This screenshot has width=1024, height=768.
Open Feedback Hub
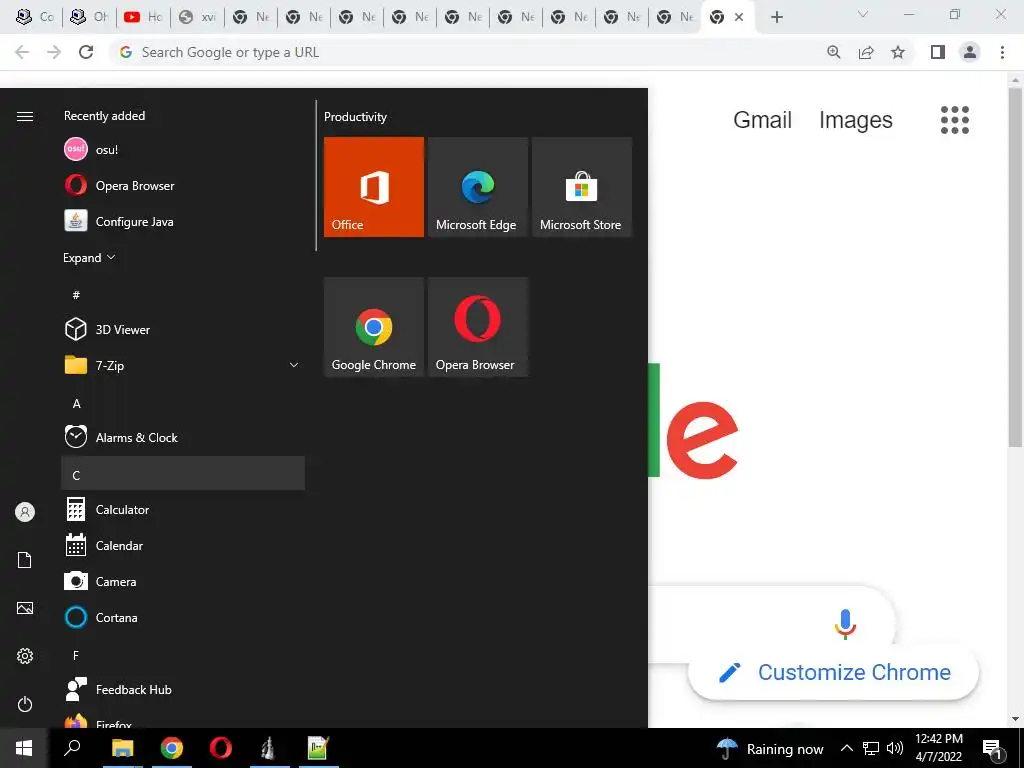[183, 689]
